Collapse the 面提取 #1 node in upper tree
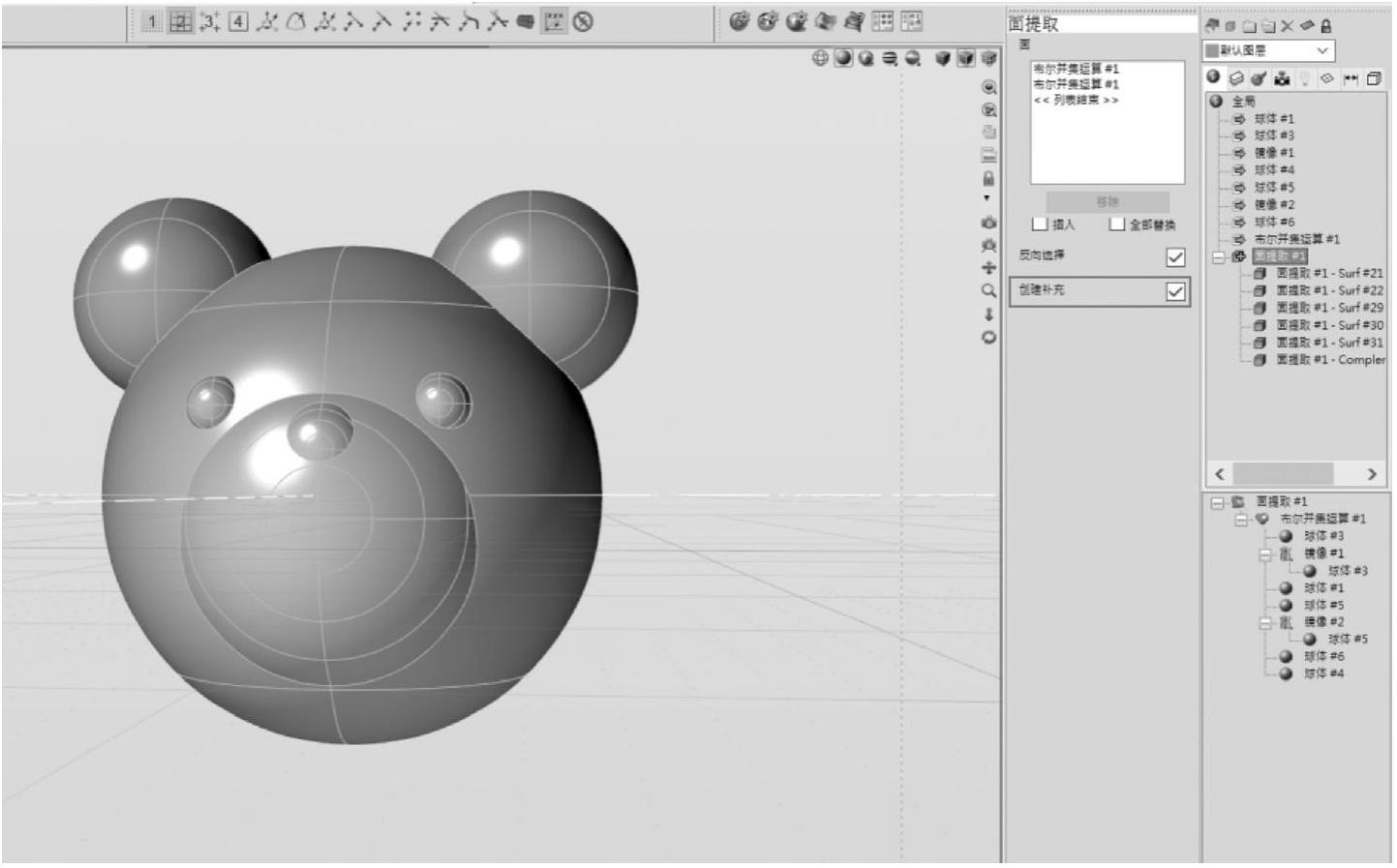The width and height of the screenshot is (1397, 868). pyautogui.click(x=1219, y=256)
